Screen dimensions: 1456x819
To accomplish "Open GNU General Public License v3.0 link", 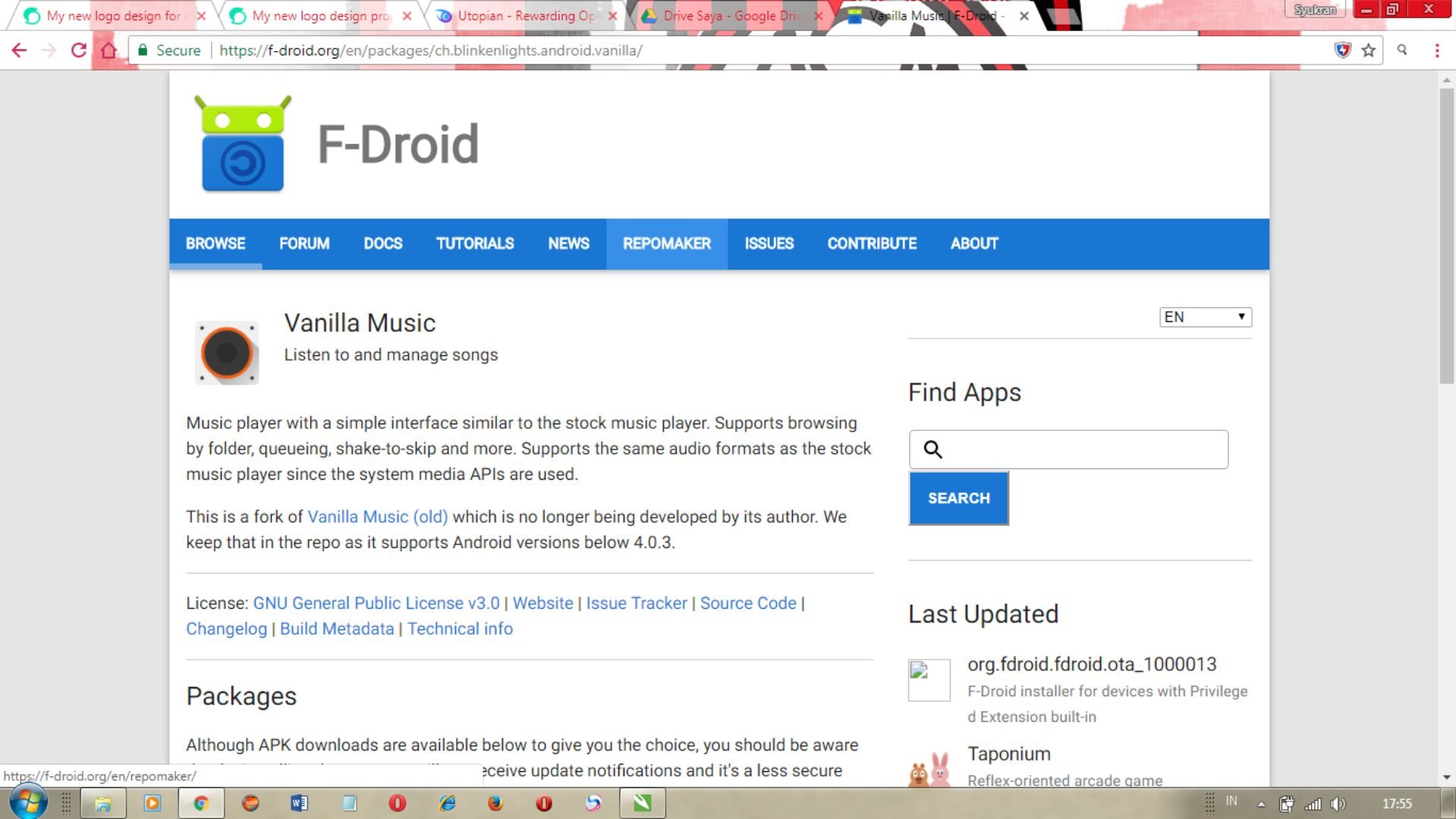I will pos(376,603).
